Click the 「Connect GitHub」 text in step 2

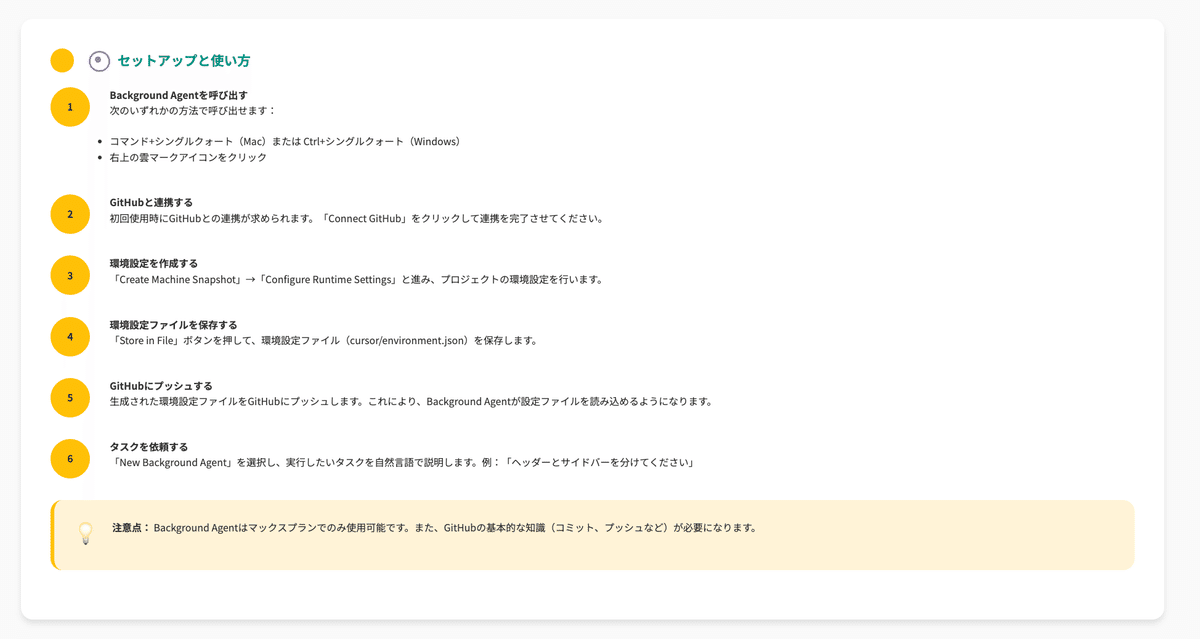coord(362,217)
